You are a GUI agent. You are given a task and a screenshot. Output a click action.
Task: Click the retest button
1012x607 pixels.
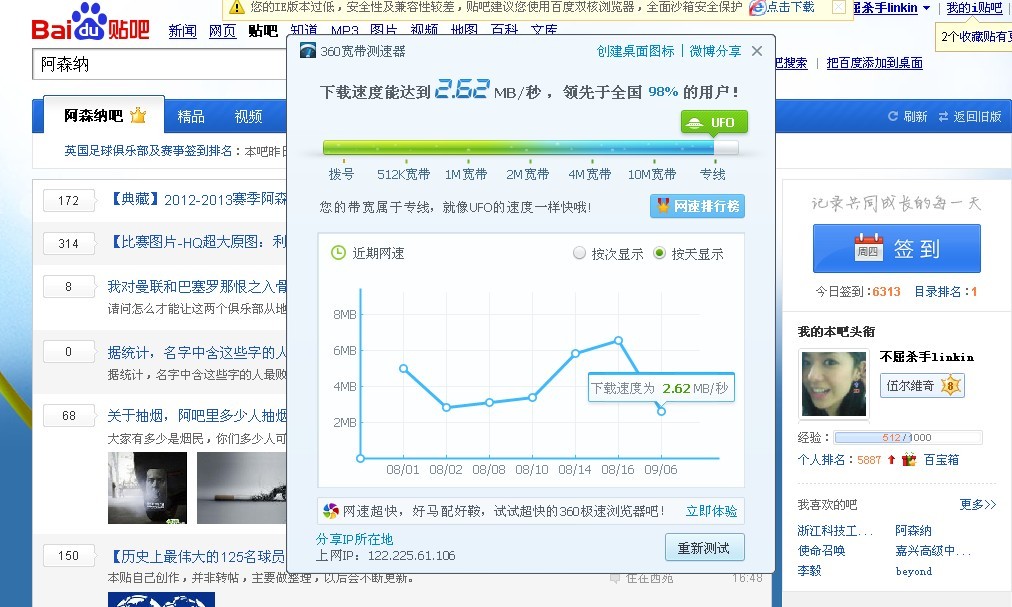704,548
